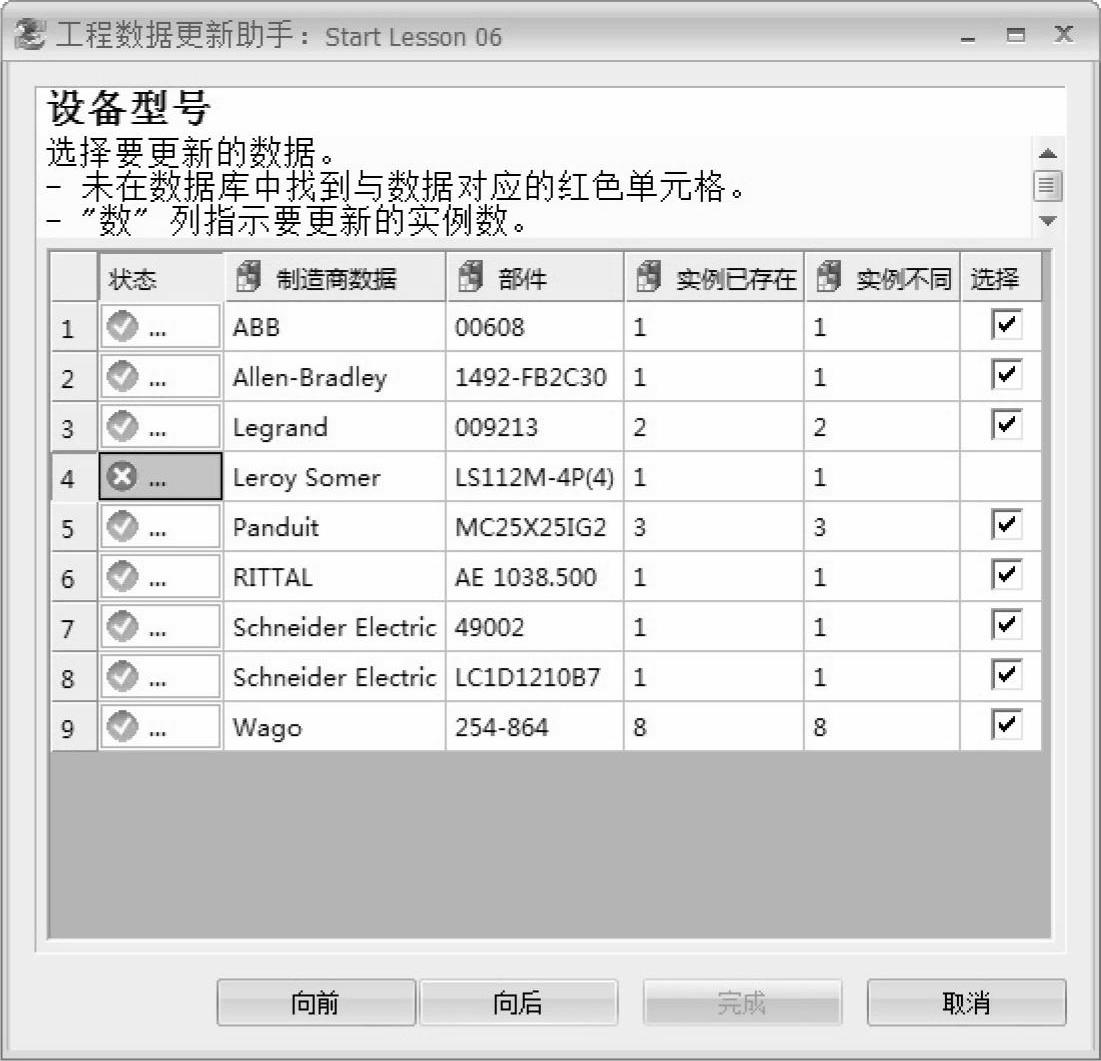Click the status icon in the 49002 row
The width and height of the screenshot is (1101, 1061).
122,626
